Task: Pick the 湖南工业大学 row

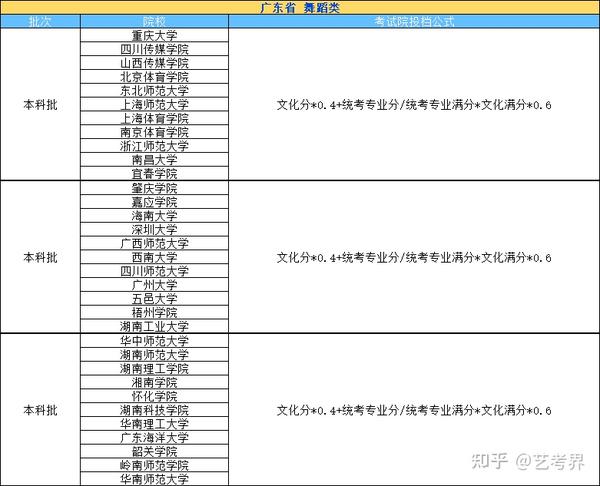Action: (154, 326)
